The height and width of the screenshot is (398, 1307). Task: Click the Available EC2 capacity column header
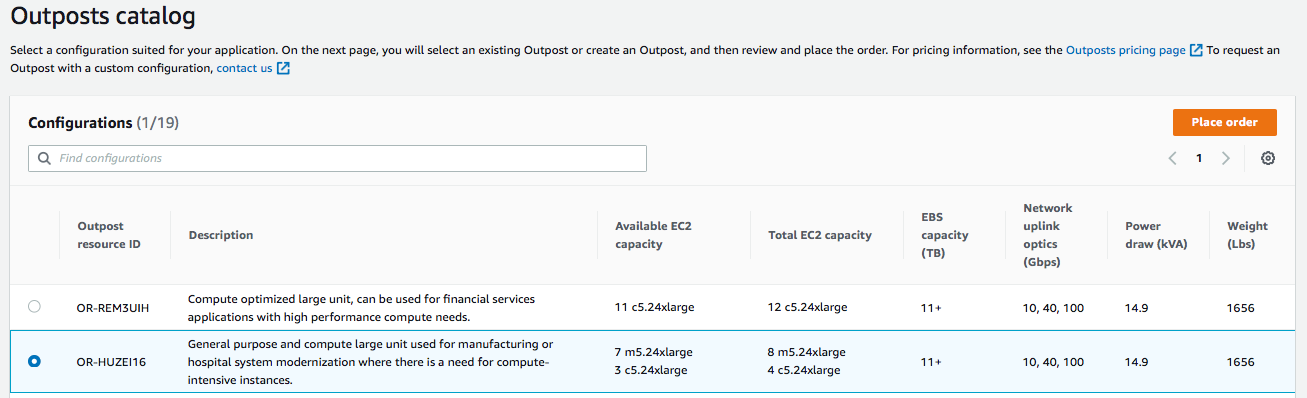(x=653, y=235)
